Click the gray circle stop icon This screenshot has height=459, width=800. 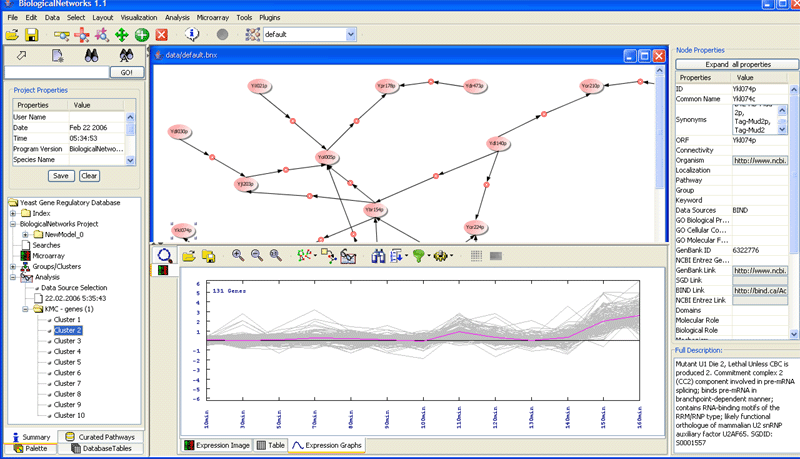pyautogui.click(x=222, y=35)
